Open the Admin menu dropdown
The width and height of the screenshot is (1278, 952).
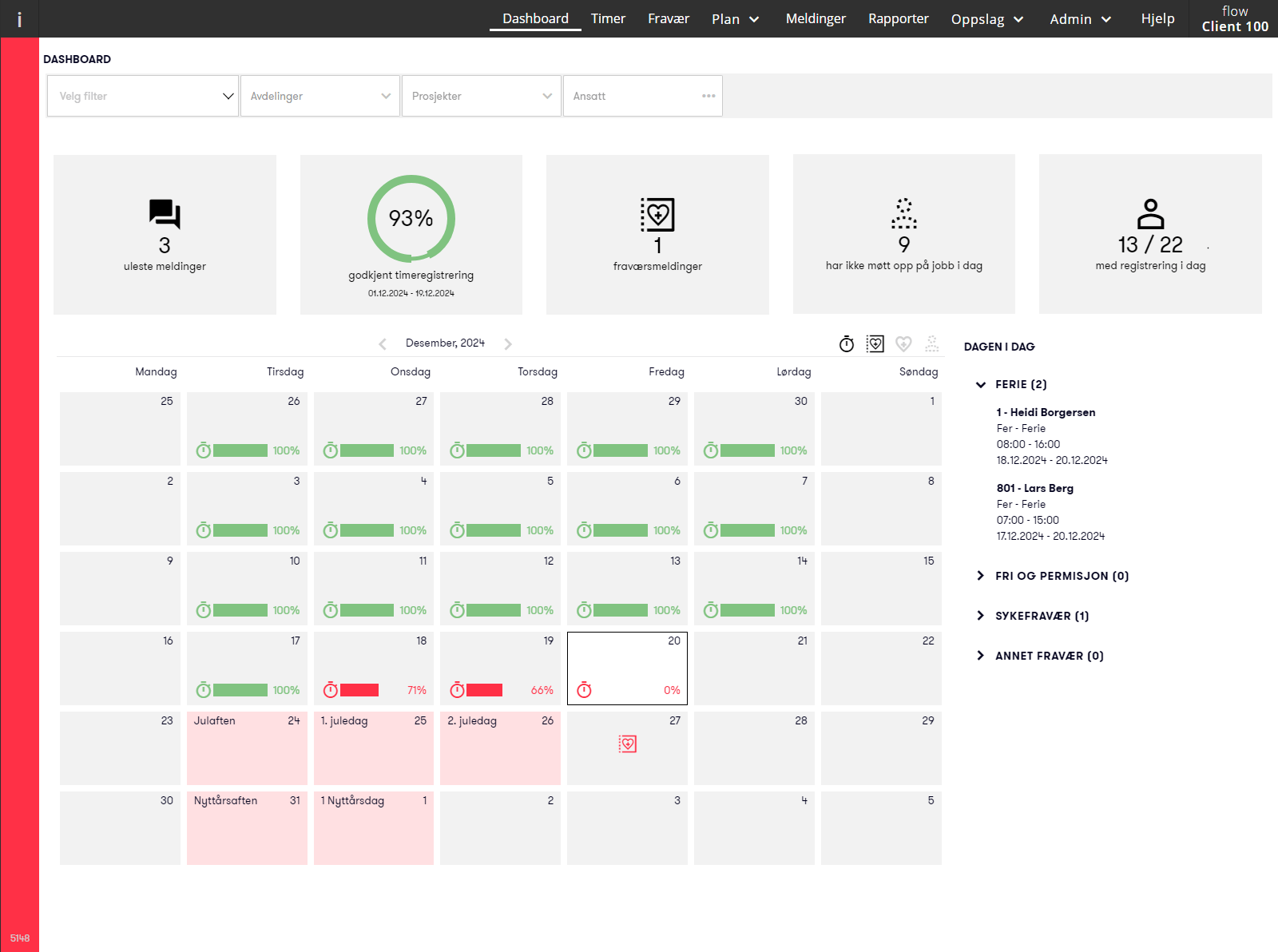click(1080, 19)
